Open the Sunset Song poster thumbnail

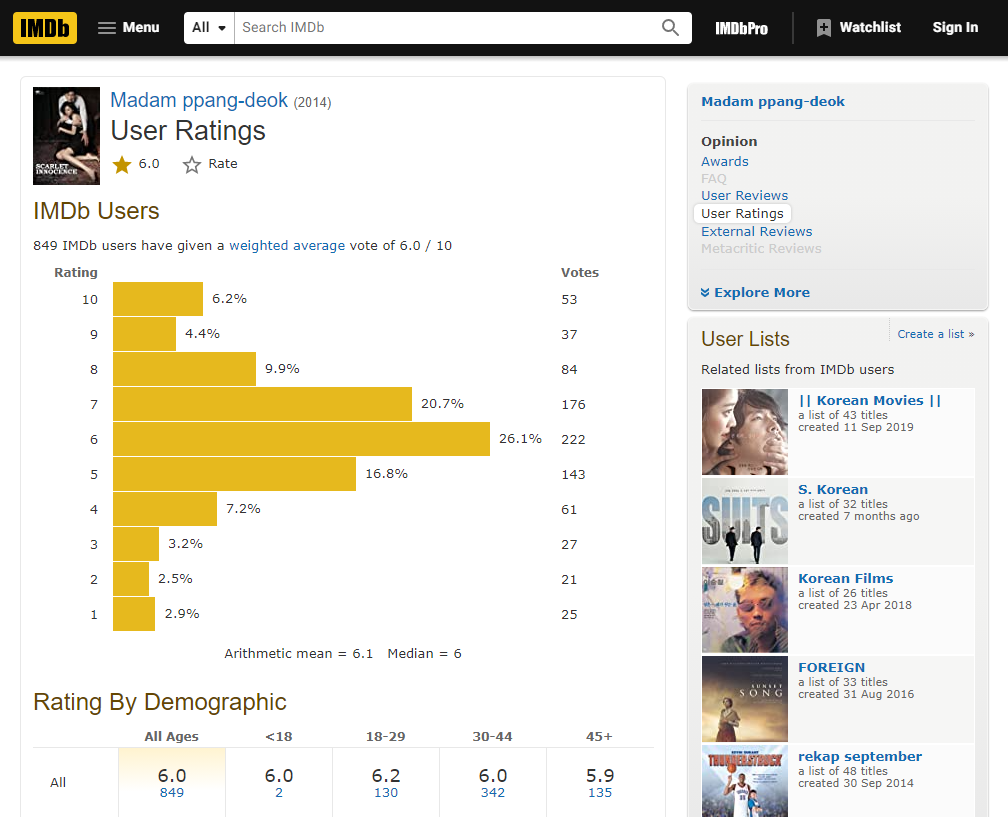coord(744,699)
